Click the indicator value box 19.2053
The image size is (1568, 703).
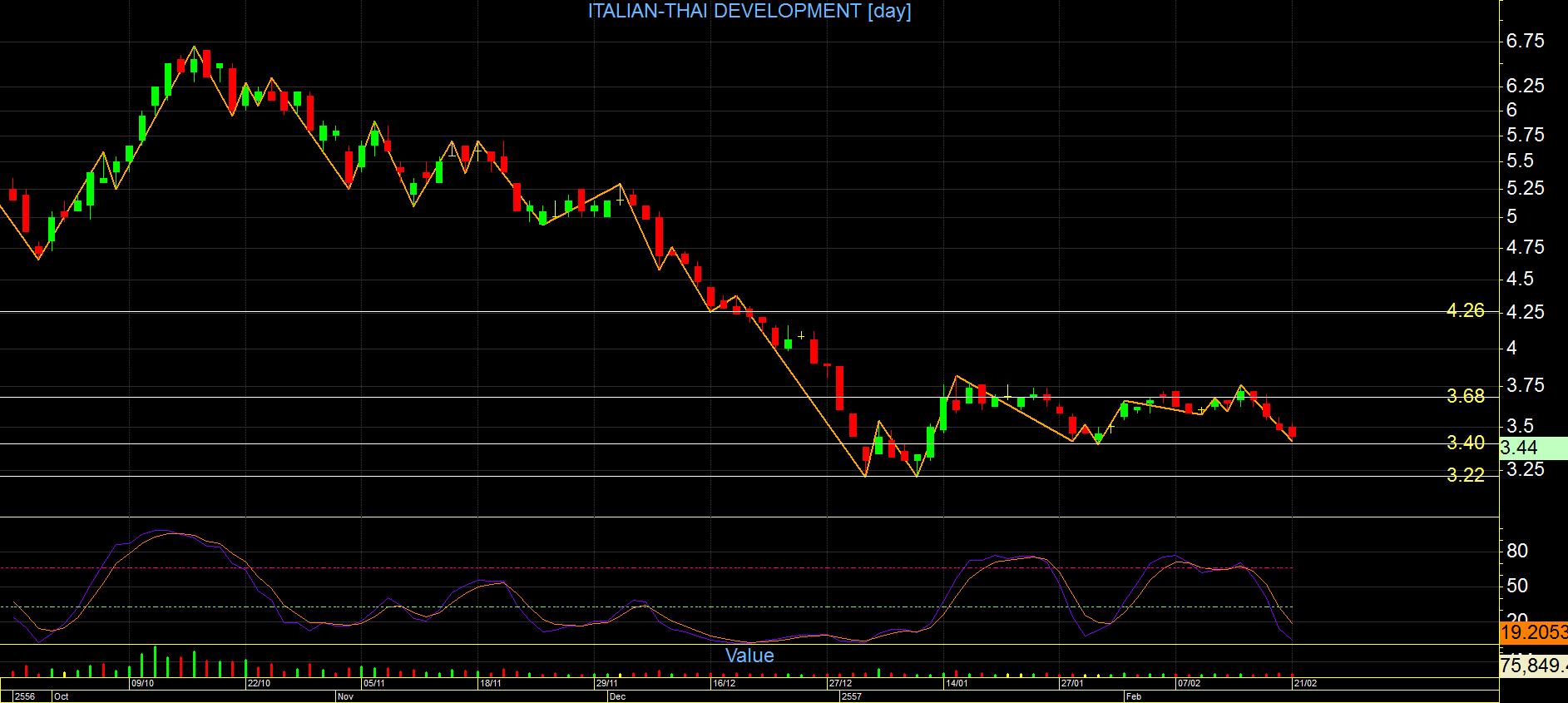click(1533, 633)
